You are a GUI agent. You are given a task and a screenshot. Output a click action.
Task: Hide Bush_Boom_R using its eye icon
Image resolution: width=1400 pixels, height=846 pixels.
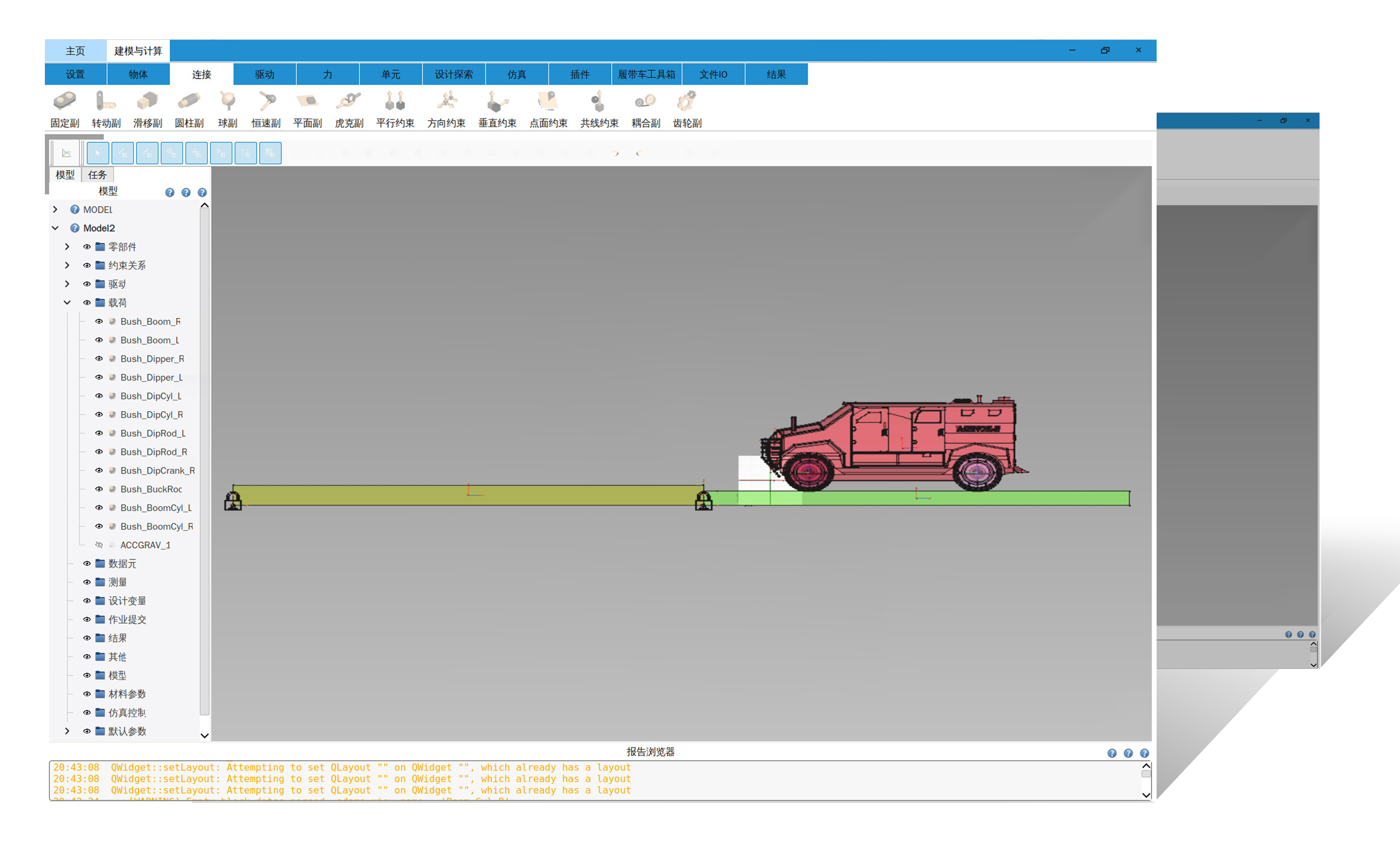click(x=99, y=321)
